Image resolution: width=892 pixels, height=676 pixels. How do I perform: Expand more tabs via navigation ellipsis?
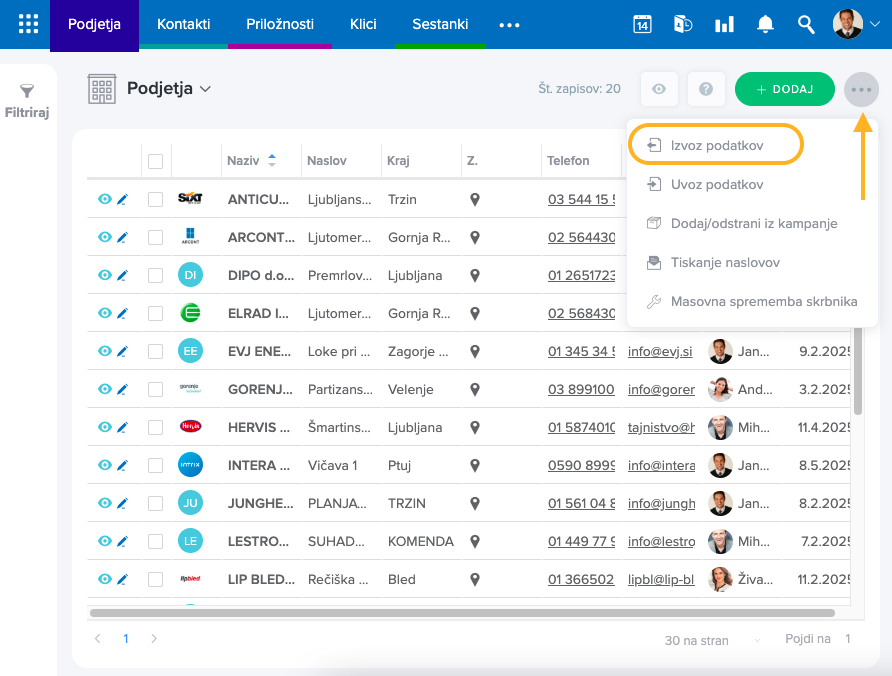(509, 25)
